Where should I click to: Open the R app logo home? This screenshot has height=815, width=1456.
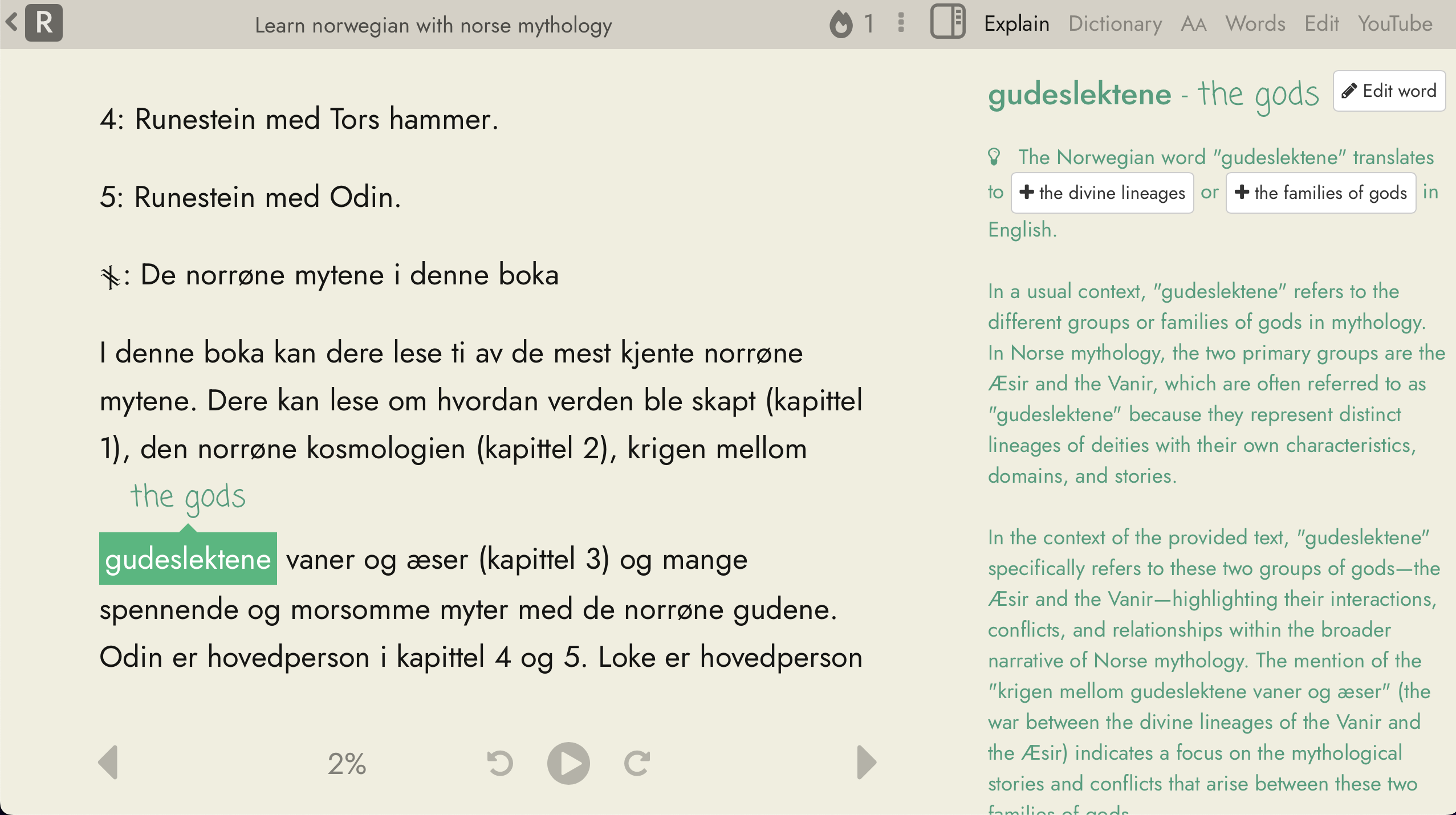coord(44,23)
